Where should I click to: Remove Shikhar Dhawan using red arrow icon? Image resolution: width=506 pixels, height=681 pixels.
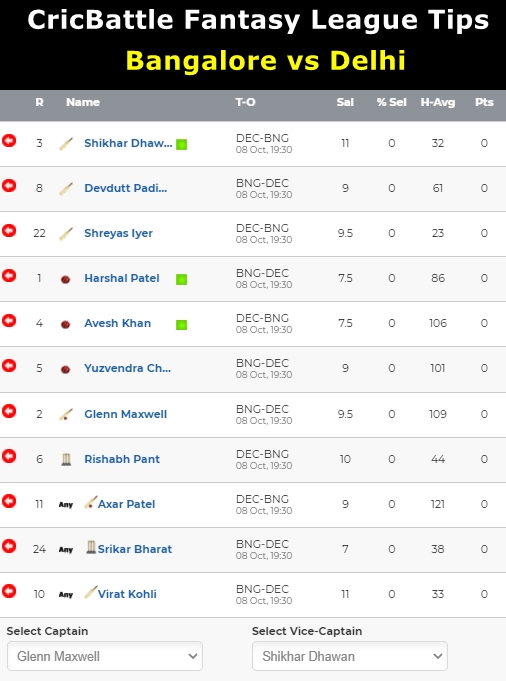pos(9,141)
